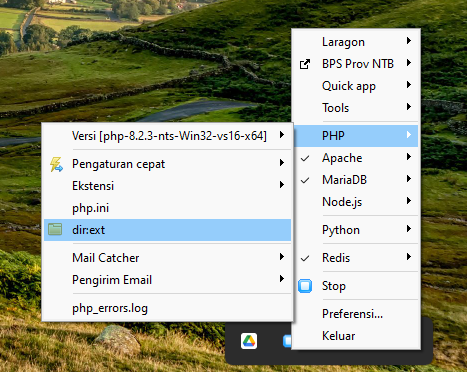Select the Pengirim Email label
467x372 pixels.
(x=112, y=280)
